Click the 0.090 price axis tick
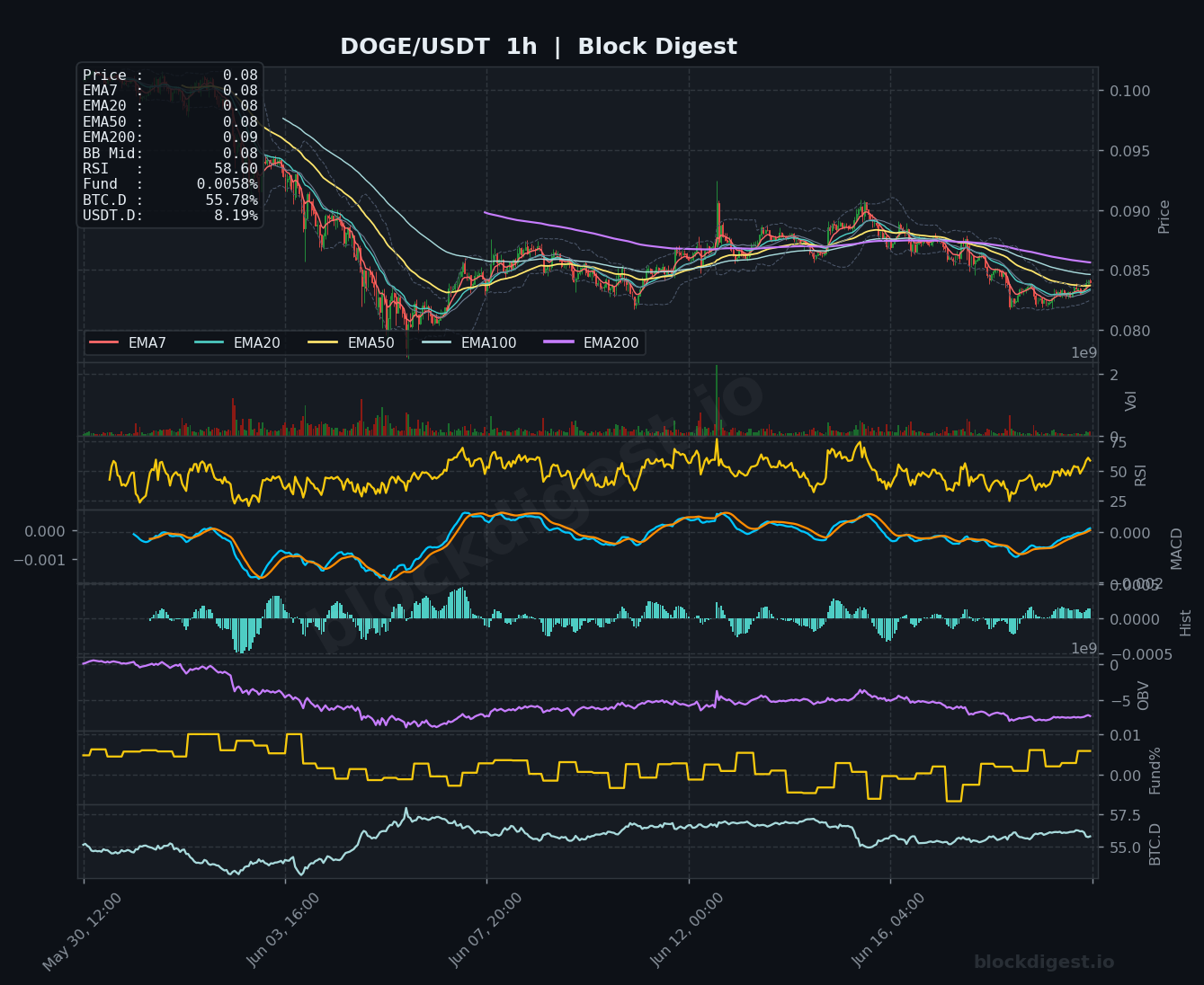Screen dimensions: 1204x985 point(1129,211)
